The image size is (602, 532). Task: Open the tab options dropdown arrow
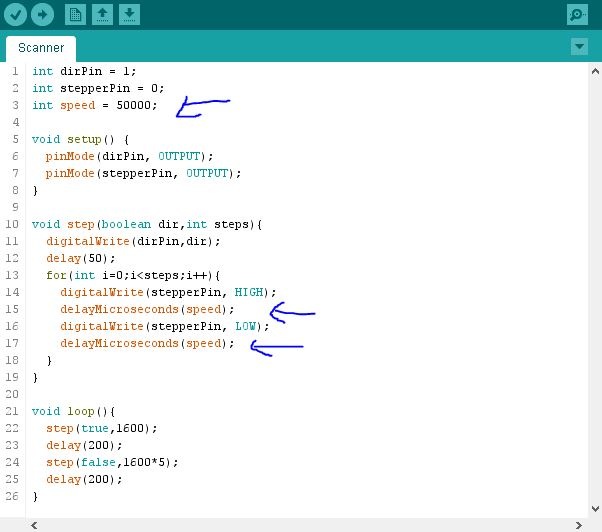click(x=579, y=46)
